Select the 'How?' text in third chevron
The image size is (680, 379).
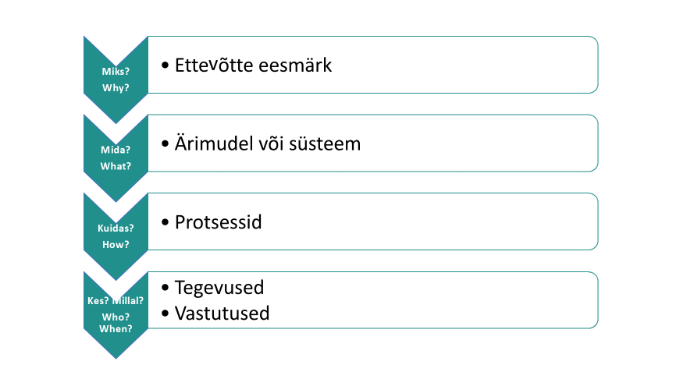115,245
